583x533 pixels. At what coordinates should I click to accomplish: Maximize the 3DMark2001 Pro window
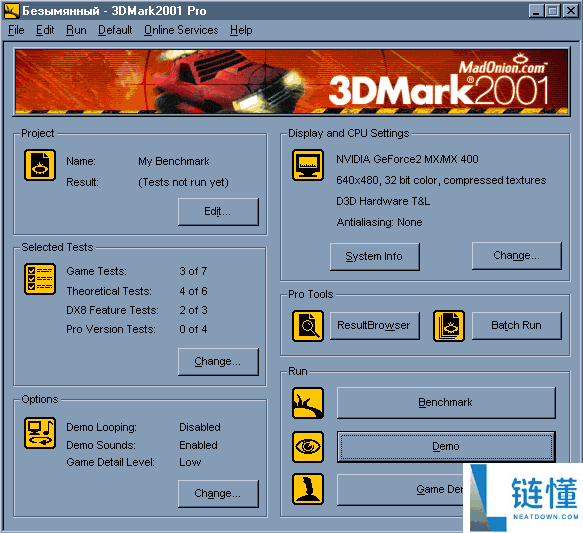(x=553, y=11)
